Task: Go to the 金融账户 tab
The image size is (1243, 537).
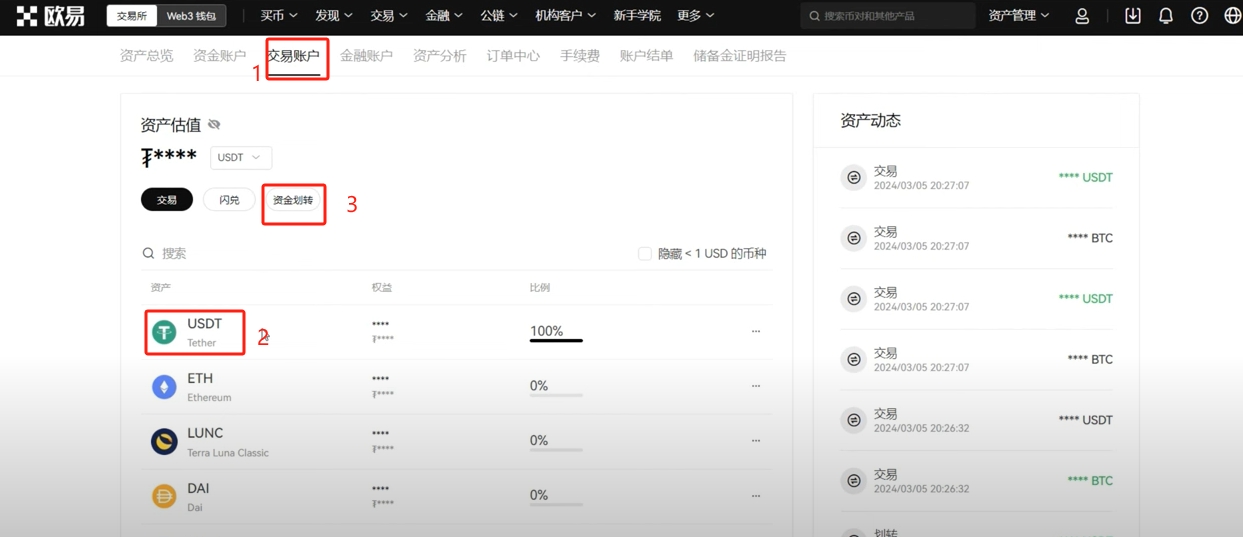Action: 366,56
